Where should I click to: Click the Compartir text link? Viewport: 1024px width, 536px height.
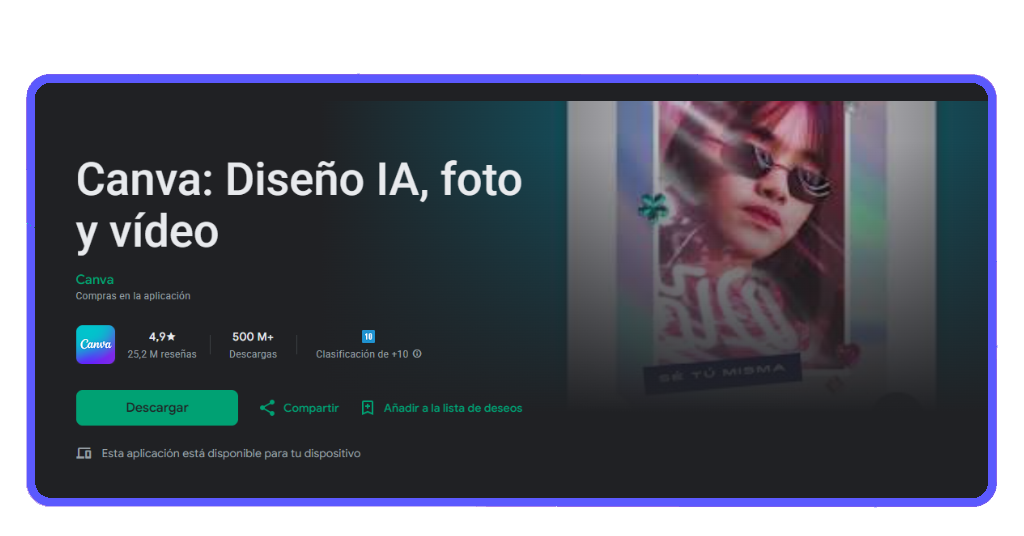pos(311,408)
